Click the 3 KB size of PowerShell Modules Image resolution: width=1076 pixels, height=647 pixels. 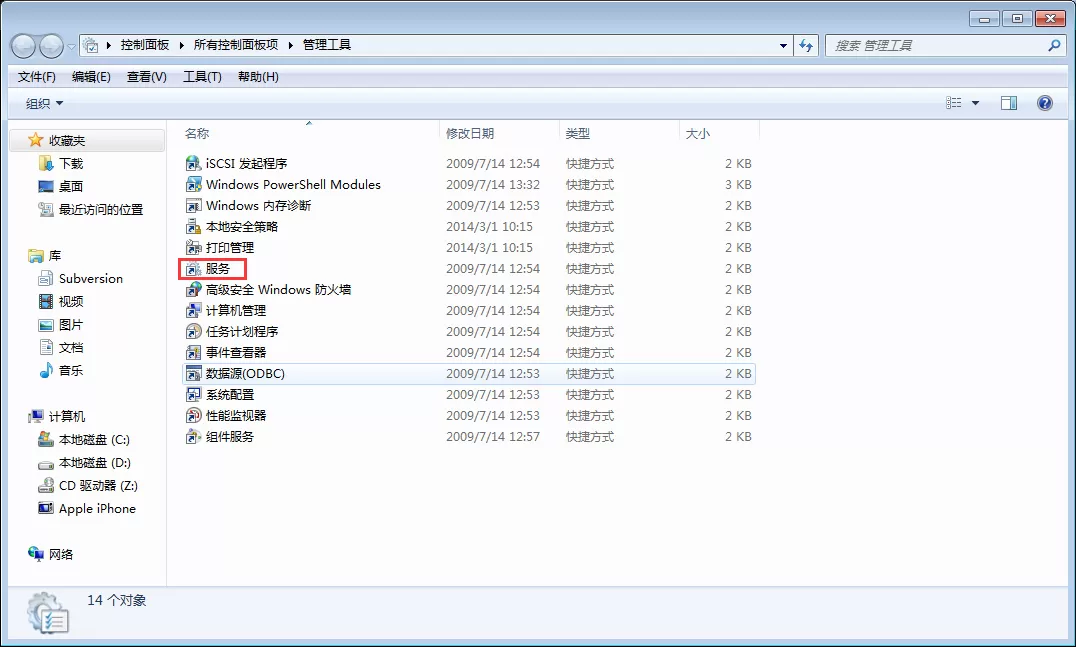[x=738, y=185]
